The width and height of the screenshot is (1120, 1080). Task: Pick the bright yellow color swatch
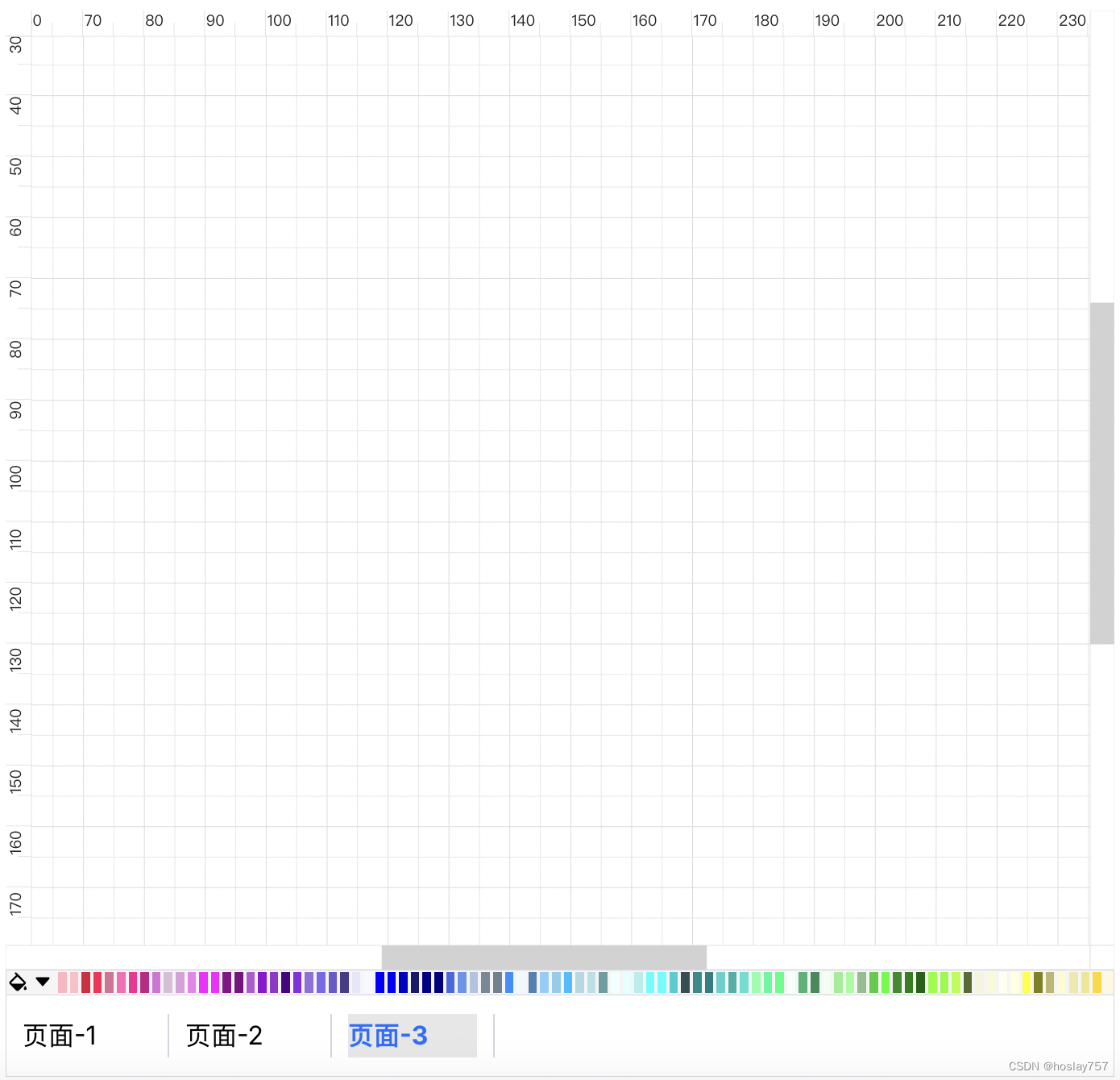tap(1027, 982)
